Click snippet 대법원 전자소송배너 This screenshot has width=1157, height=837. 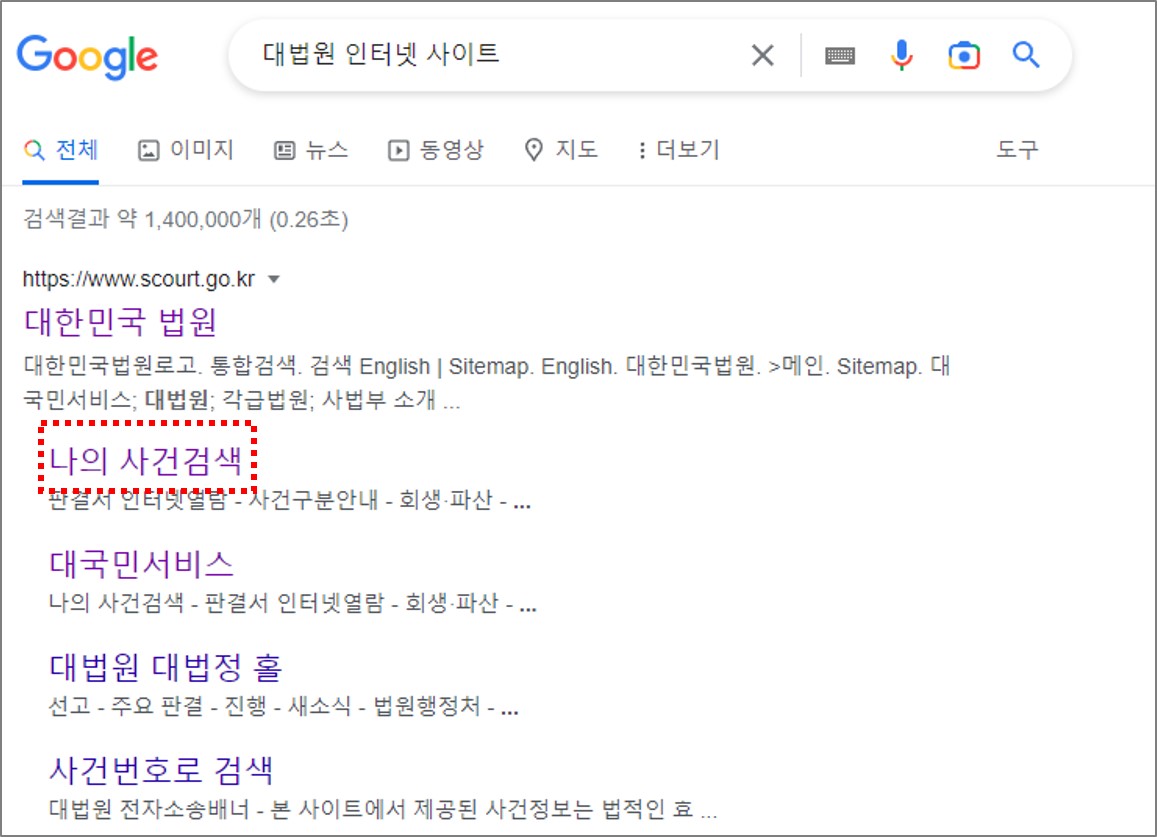point(382,810)
